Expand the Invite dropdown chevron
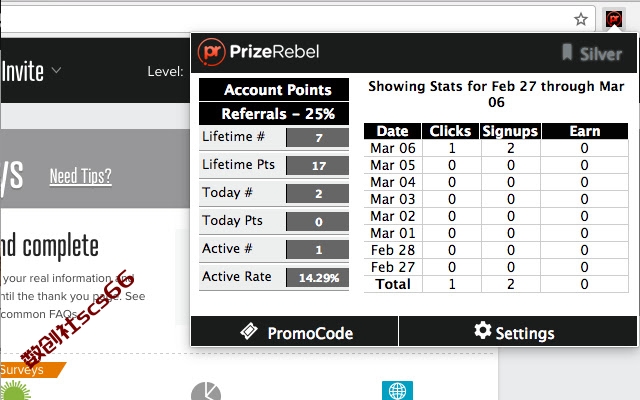This screenshot has height=400, width=640. click(56, 70)
